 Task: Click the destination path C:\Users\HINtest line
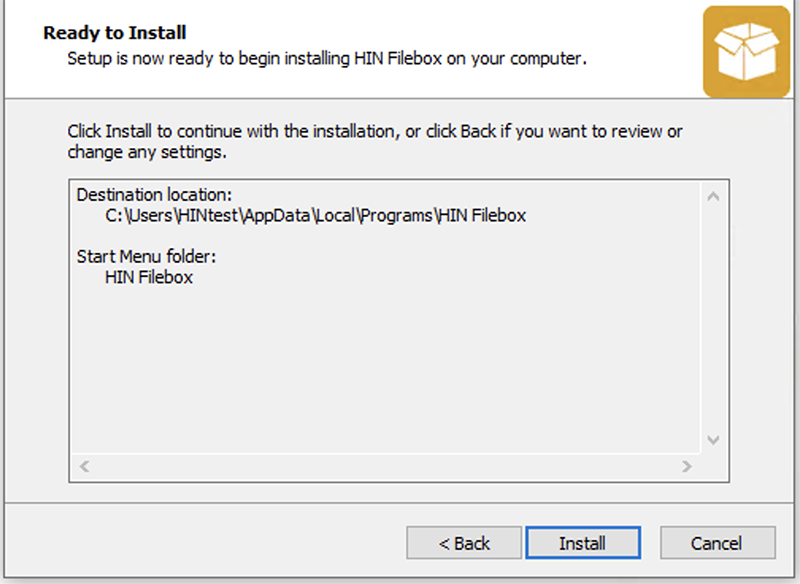(315, 216)
